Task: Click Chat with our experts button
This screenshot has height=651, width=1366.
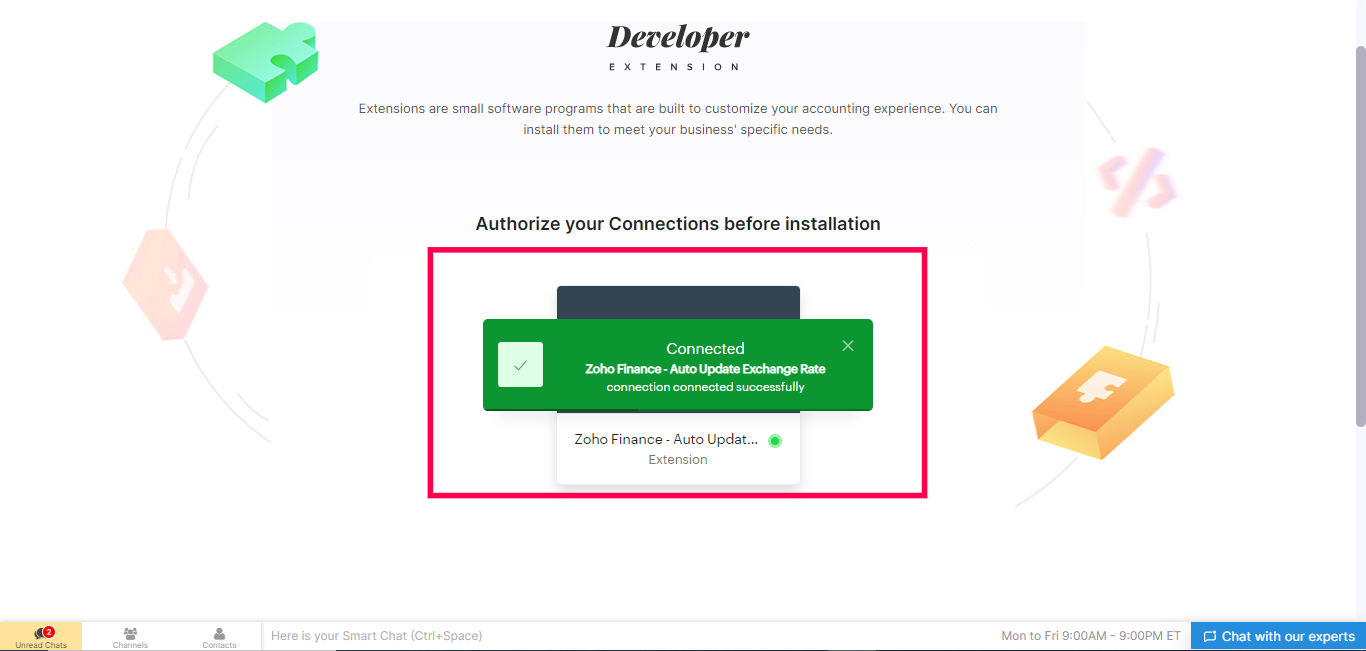Action: tap(1278, 636)
